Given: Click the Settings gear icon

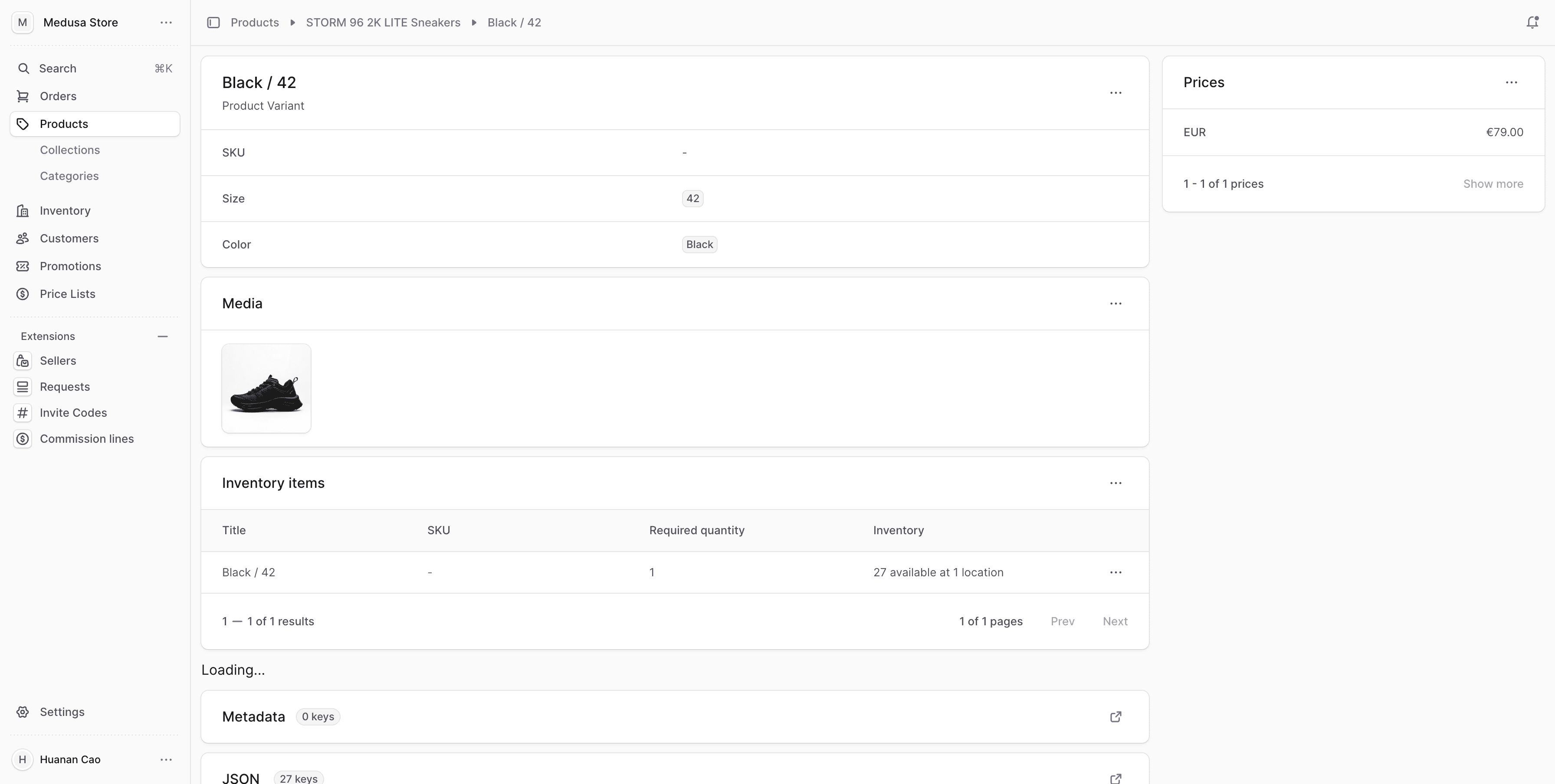Looking at the screenshot, I should coord(23,712).
